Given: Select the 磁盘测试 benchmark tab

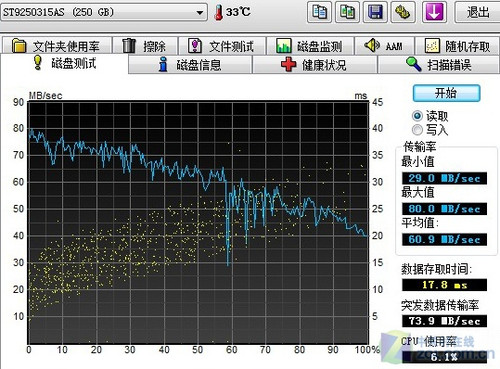Looking at the screenshot, I should tap(65, 63).
